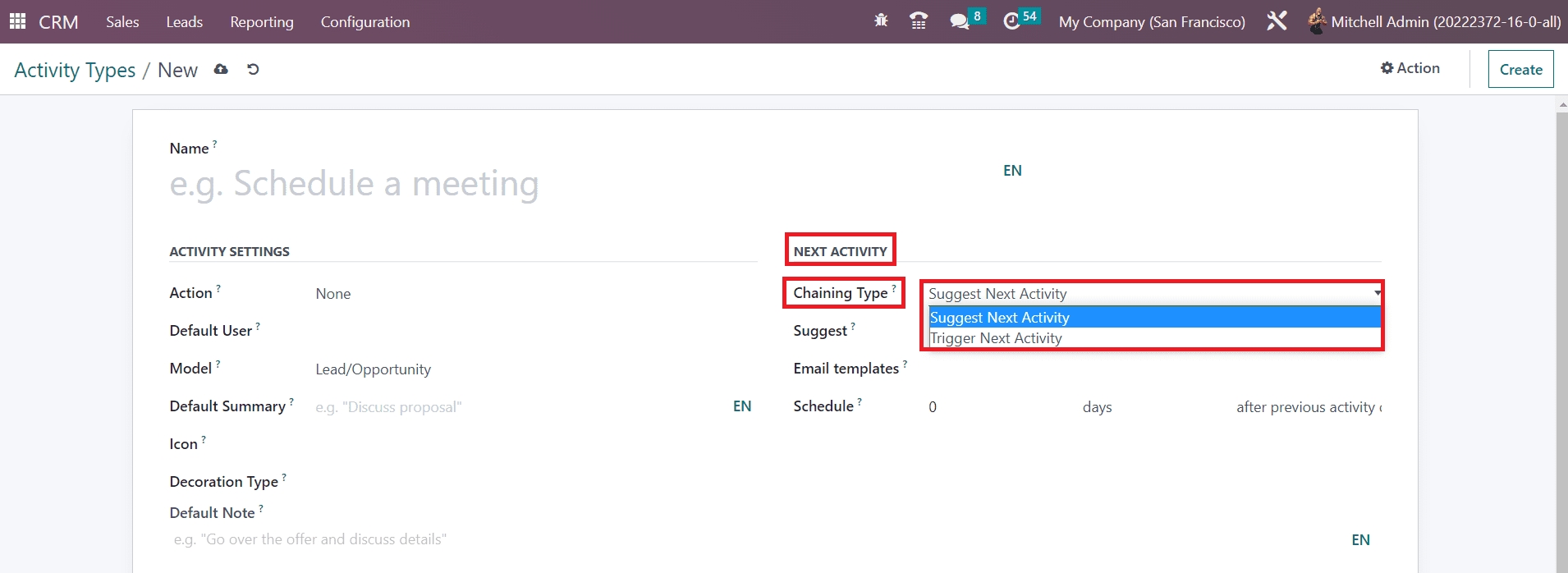The width and height of the screenshot is (1568, 573).
Task: Open the conversations chat icon
Action: click(x=959, y=21)
